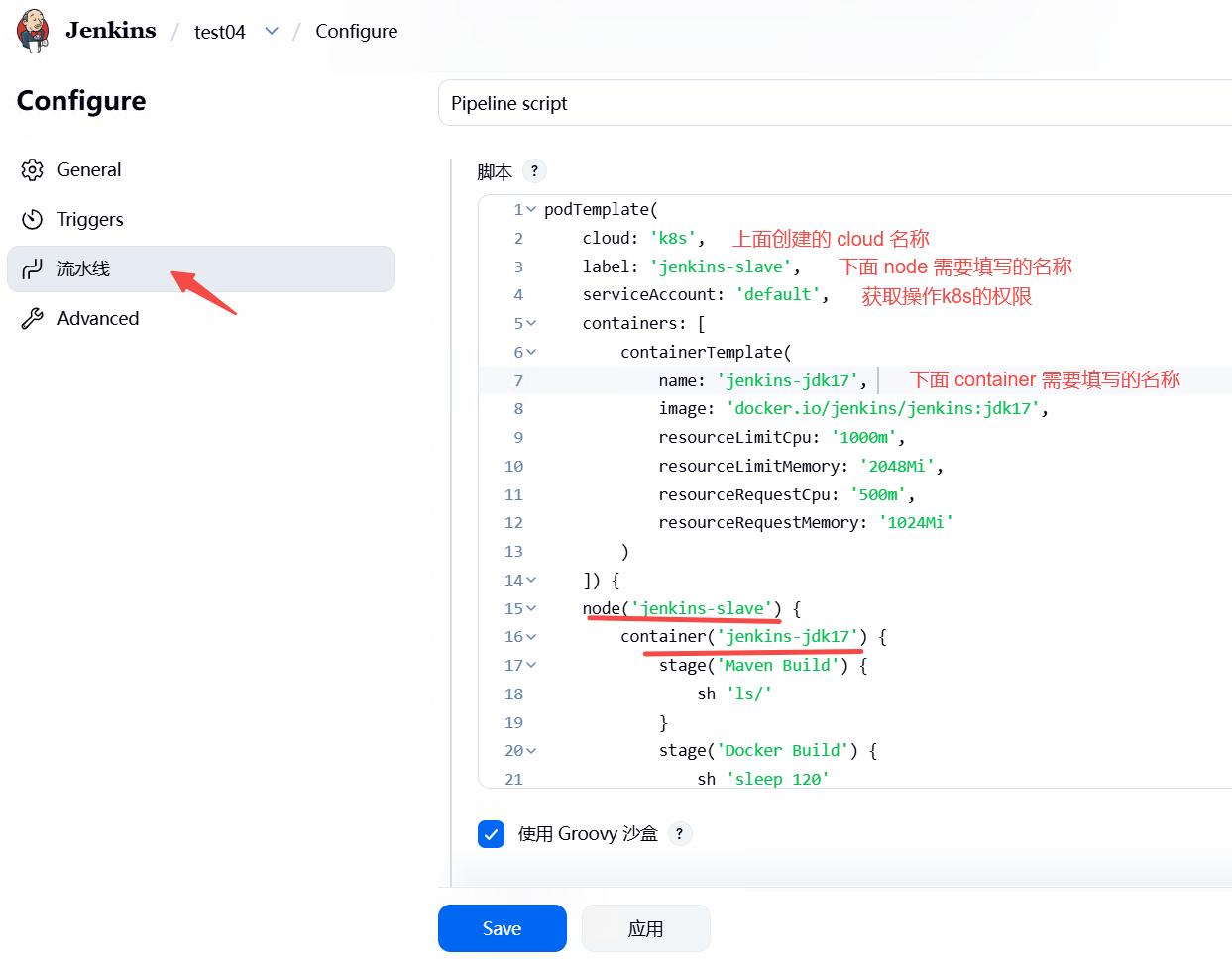Fold the Maven Build stage at line 17
The width and height of the screenshot is (1232, 959).
[531, 666]
